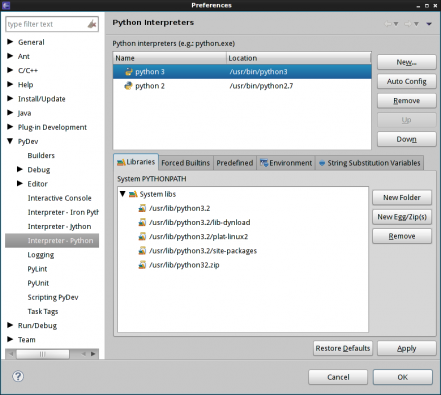The width and height of the screenshot is (441, 395).
Task: Select PyUnit preferences
Action: 38,283
